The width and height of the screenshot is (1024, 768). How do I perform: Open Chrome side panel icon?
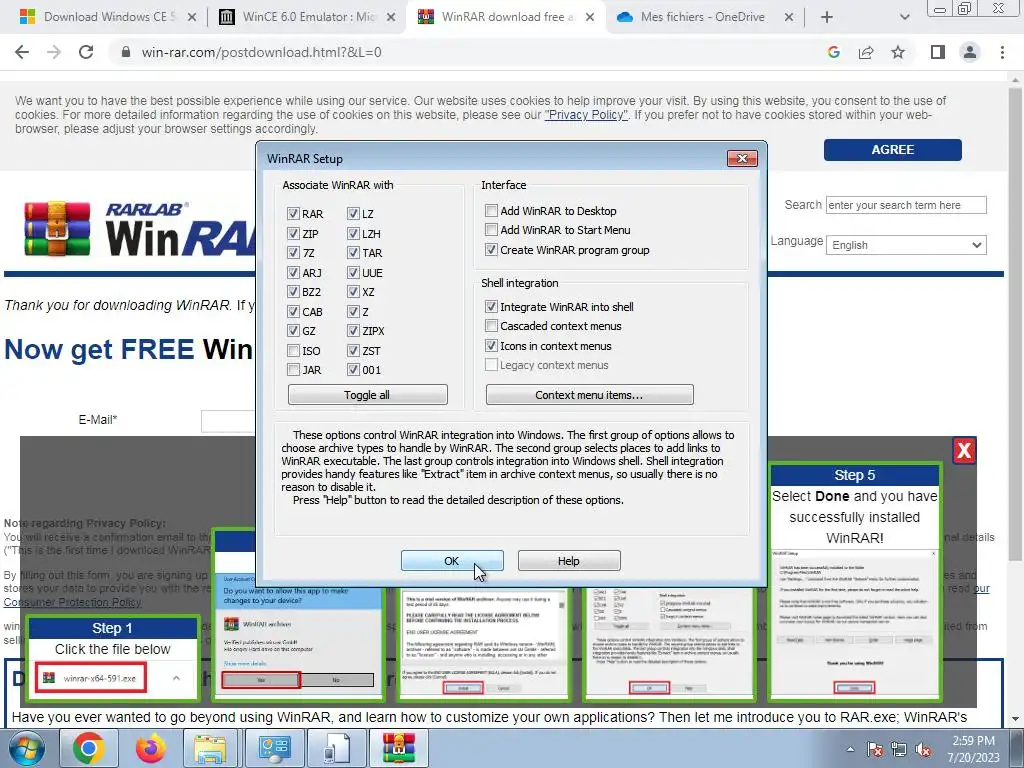click(x=938, y=52)
